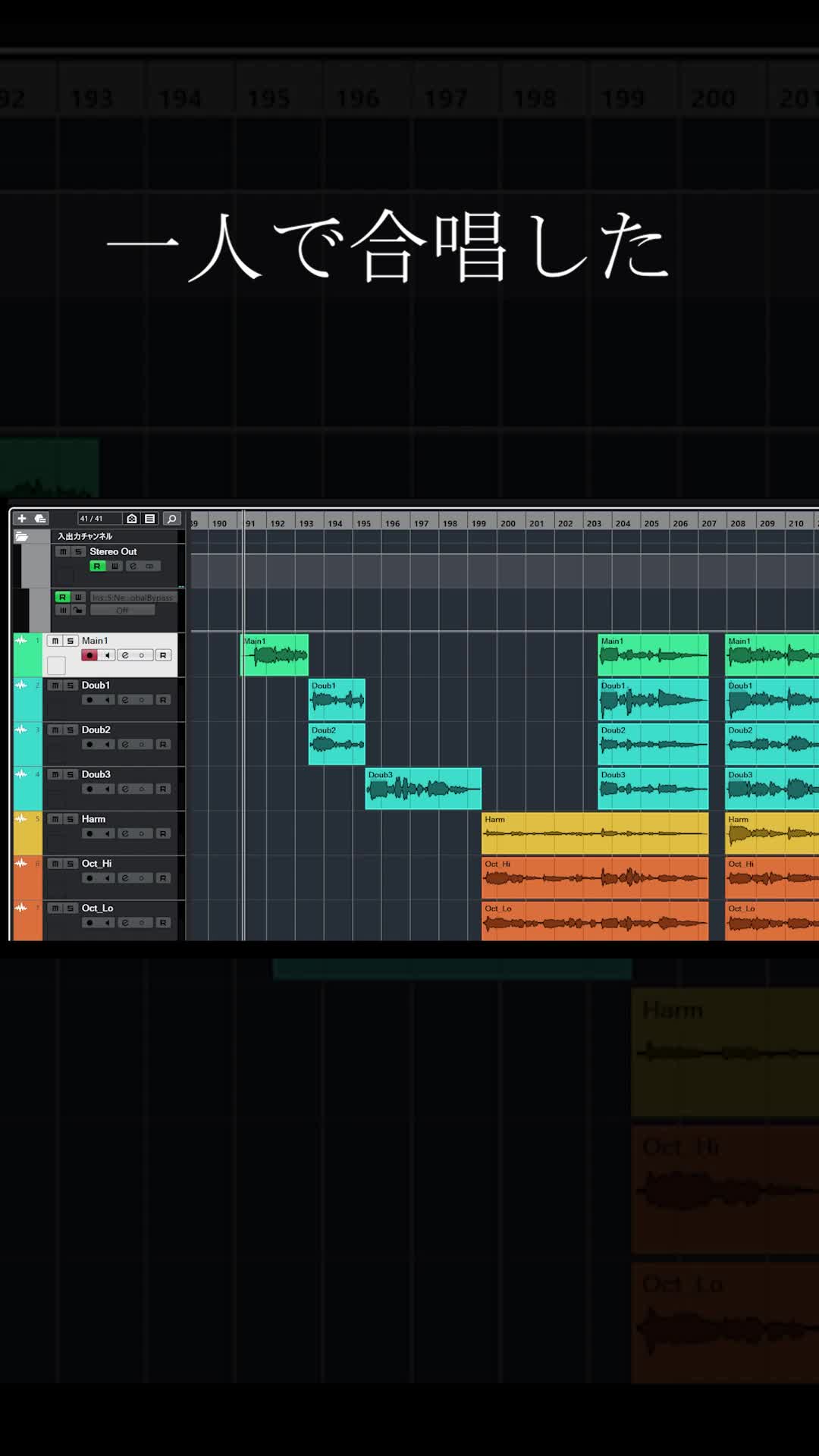Click the Add Track plus icon
Viewport: 819px width, 1456px height.
point(22,519)
